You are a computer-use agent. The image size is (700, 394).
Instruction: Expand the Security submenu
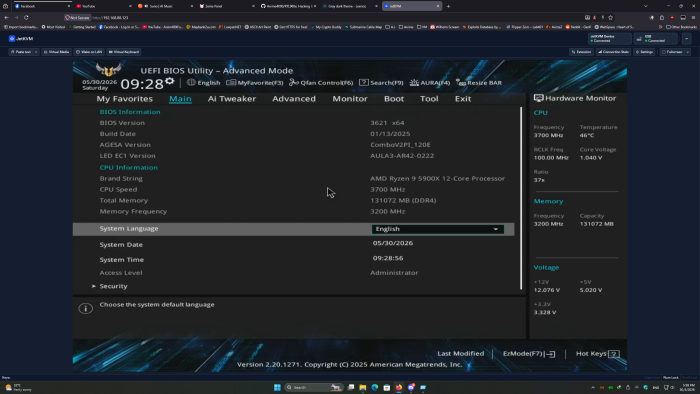(x=113, y=286)
